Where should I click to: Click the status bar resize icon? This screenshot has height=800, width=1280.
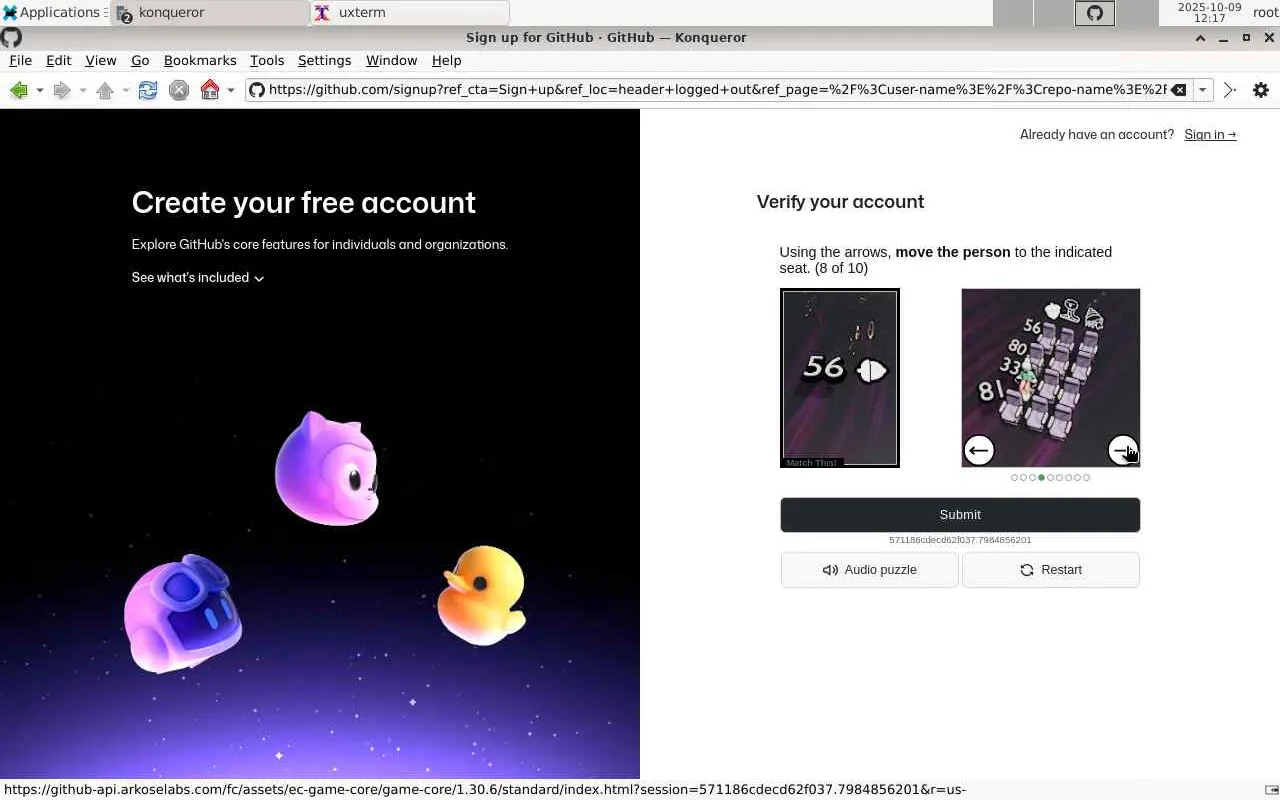(x=1271, y=790)
